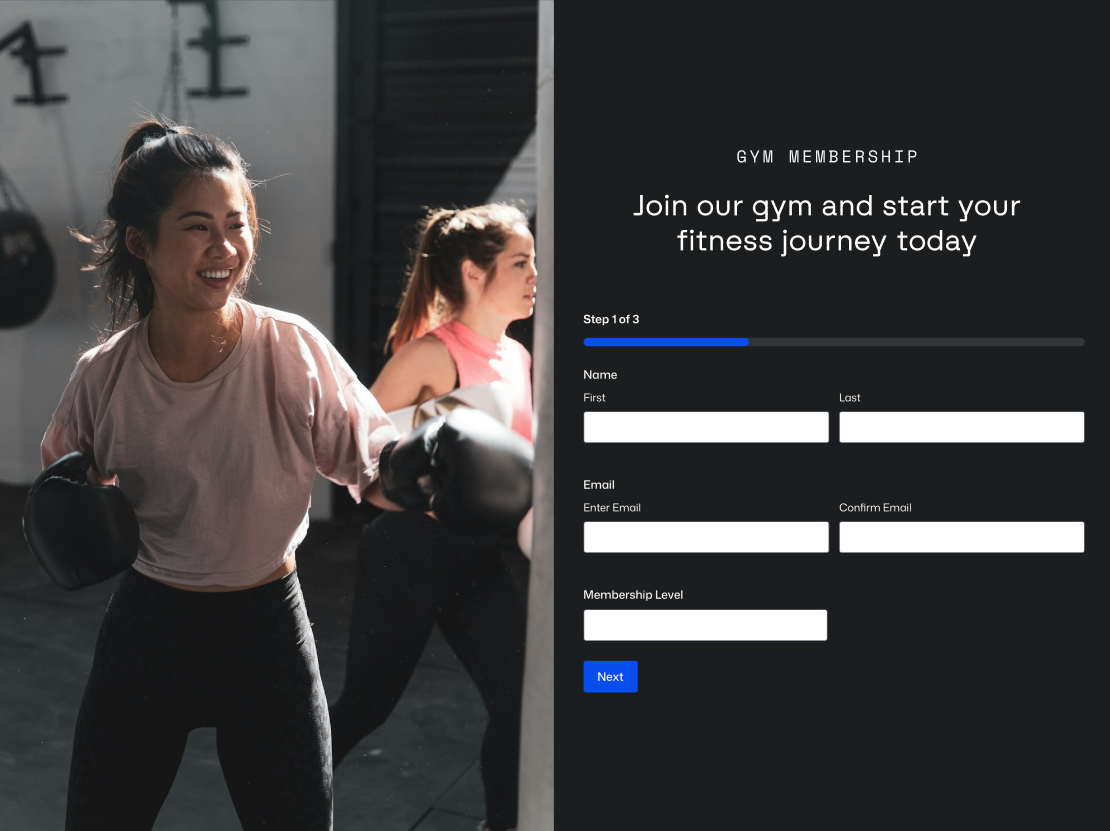
Task: Click the Last name input field
Action: coord(961,427)
